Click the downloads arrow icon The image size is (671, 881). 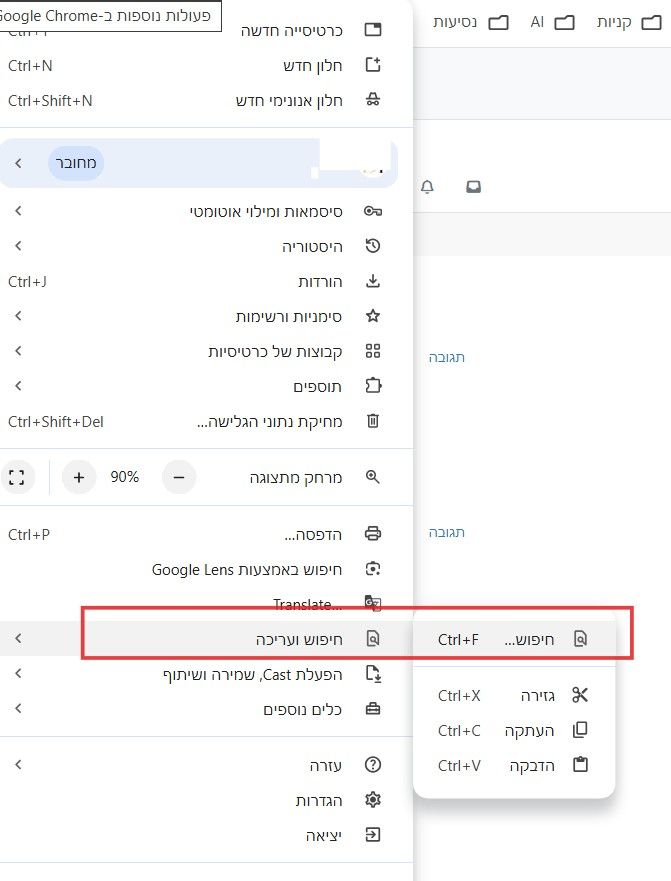[x=373, y=281]
